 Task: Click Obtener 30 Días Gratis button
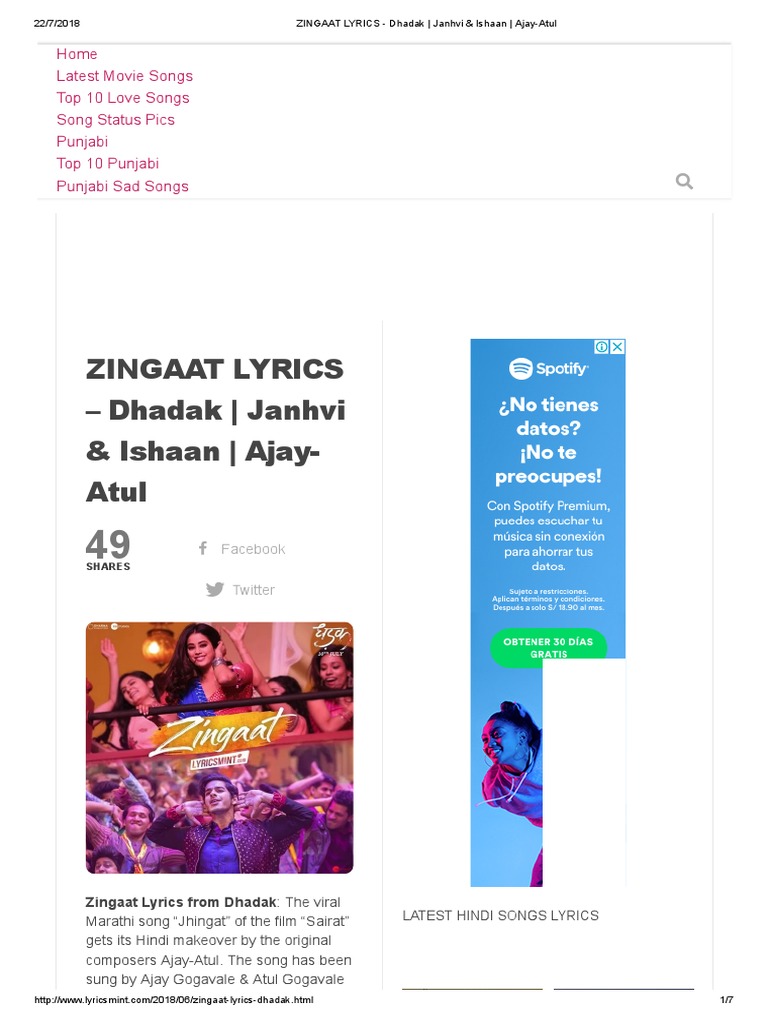(549, 648)
